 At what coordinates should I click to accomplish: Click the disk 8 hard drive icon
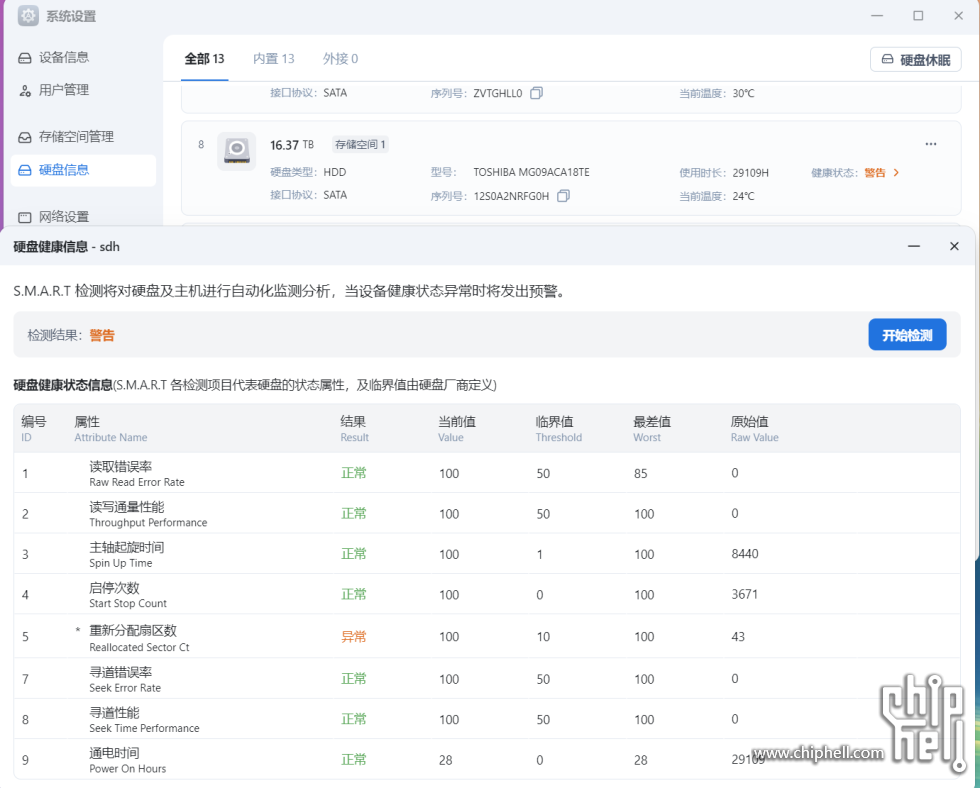click(x=237, y=151)
